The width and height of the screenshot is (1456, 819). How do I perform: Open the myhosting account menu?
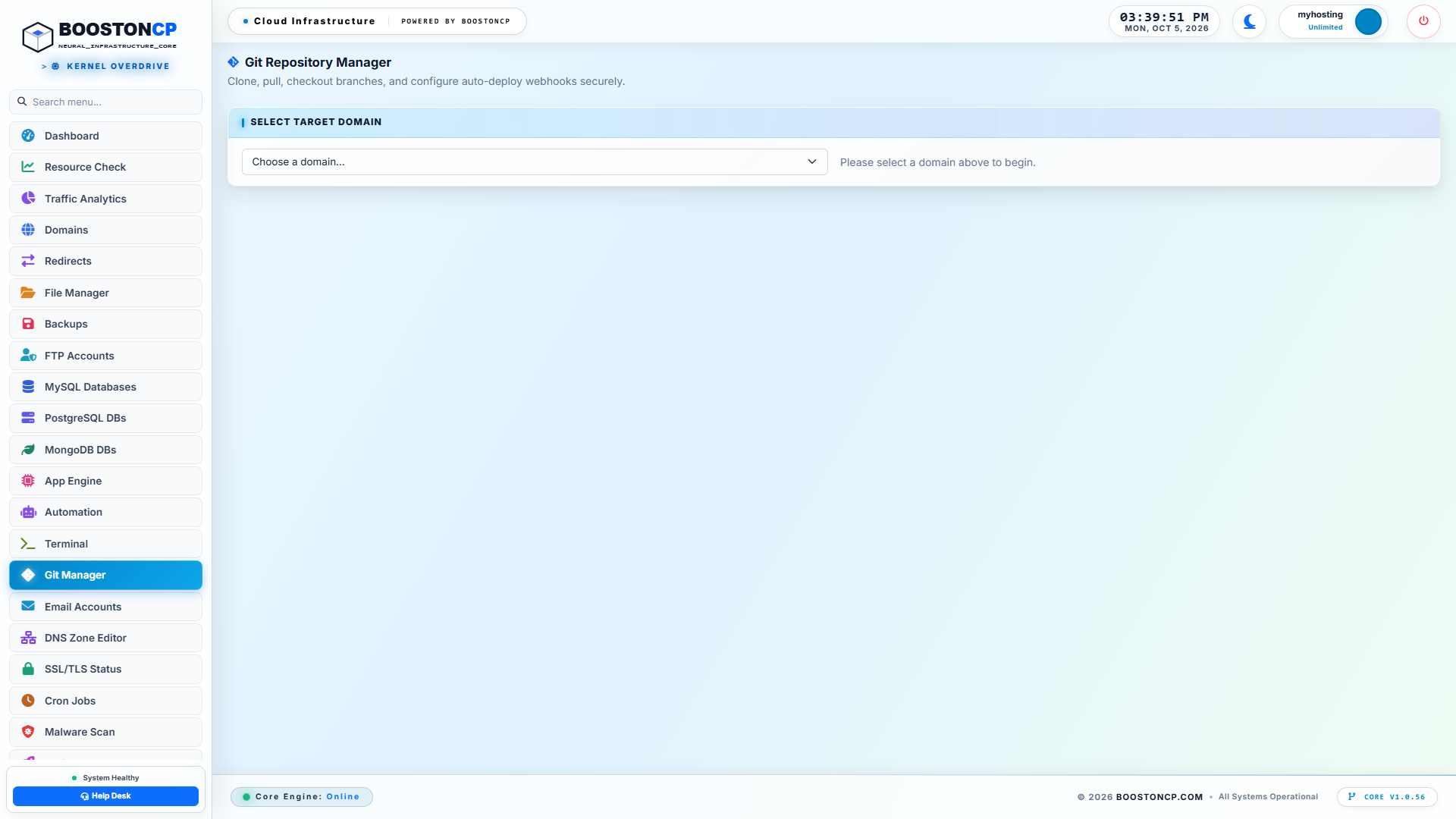pos(1333,21)
